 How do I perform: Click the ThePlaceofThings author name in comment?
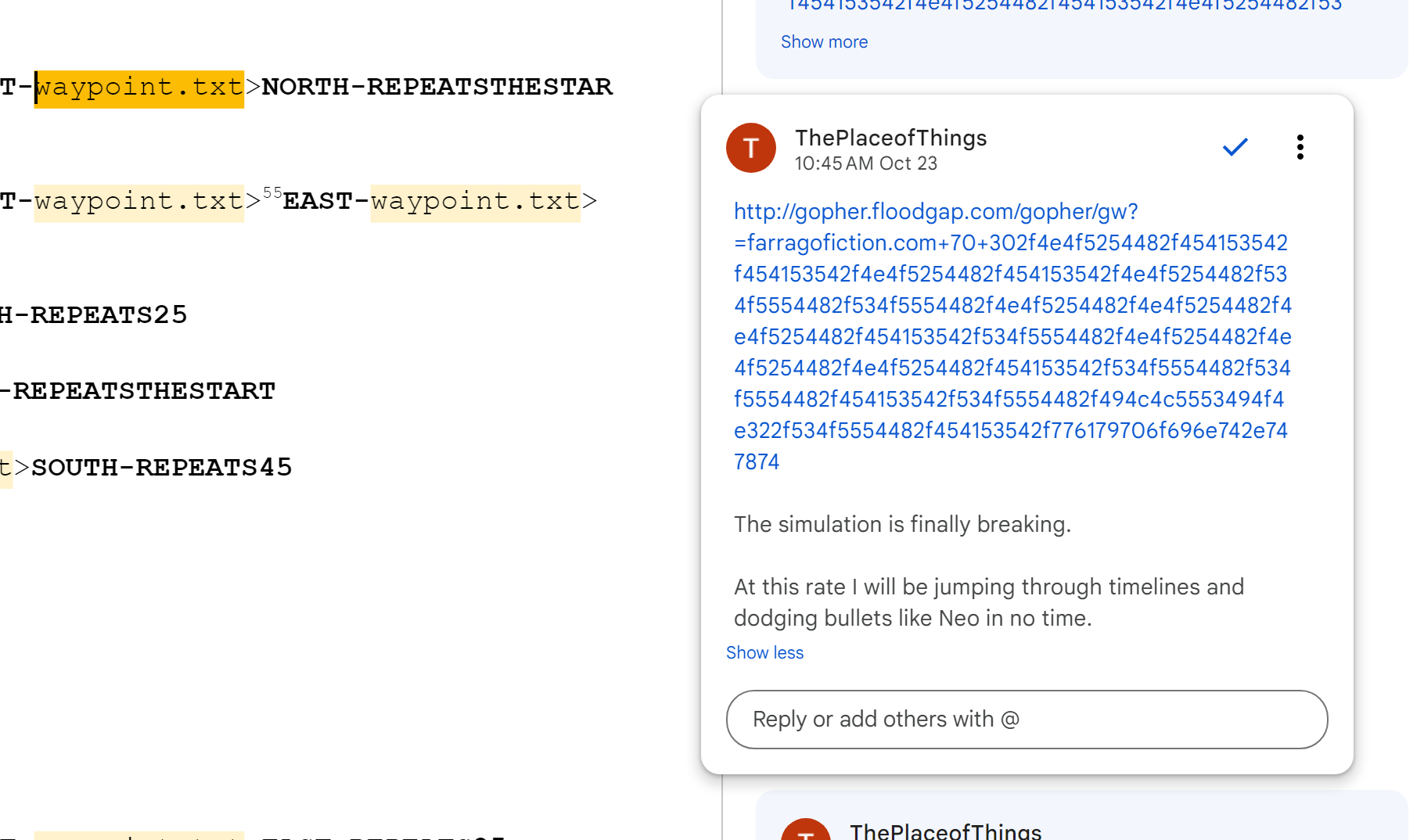(x=890, y=138)
